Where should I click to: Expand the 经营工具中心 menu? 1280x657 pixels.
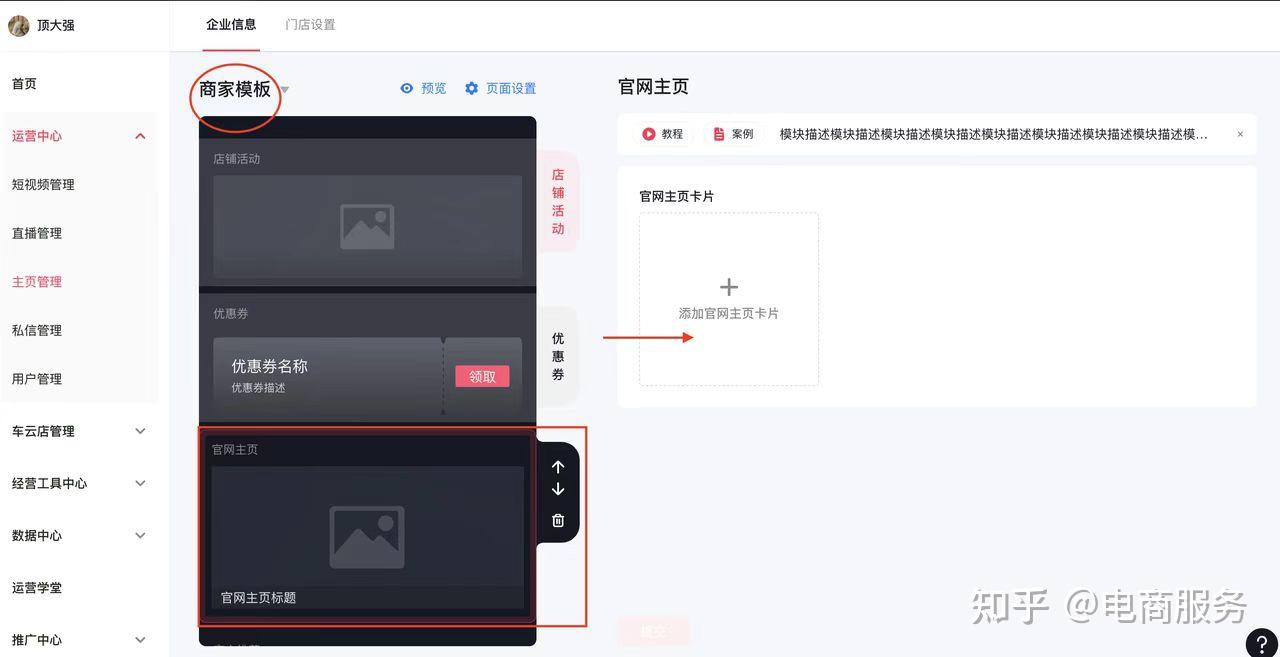click(140, 483)
